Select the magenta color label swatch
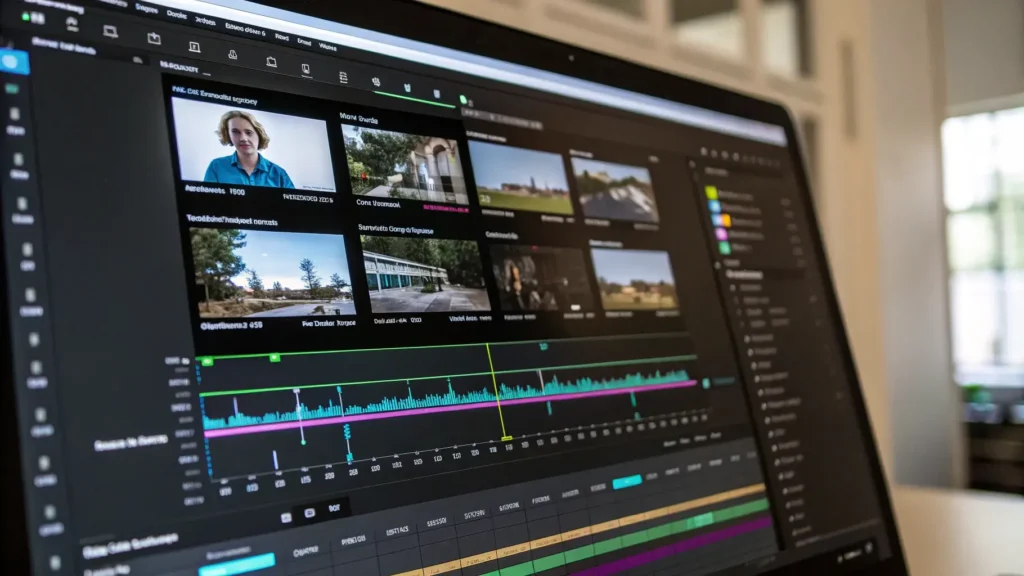Image resolution: width=1024 pixels, height=576 pixels. coord(721,233)
